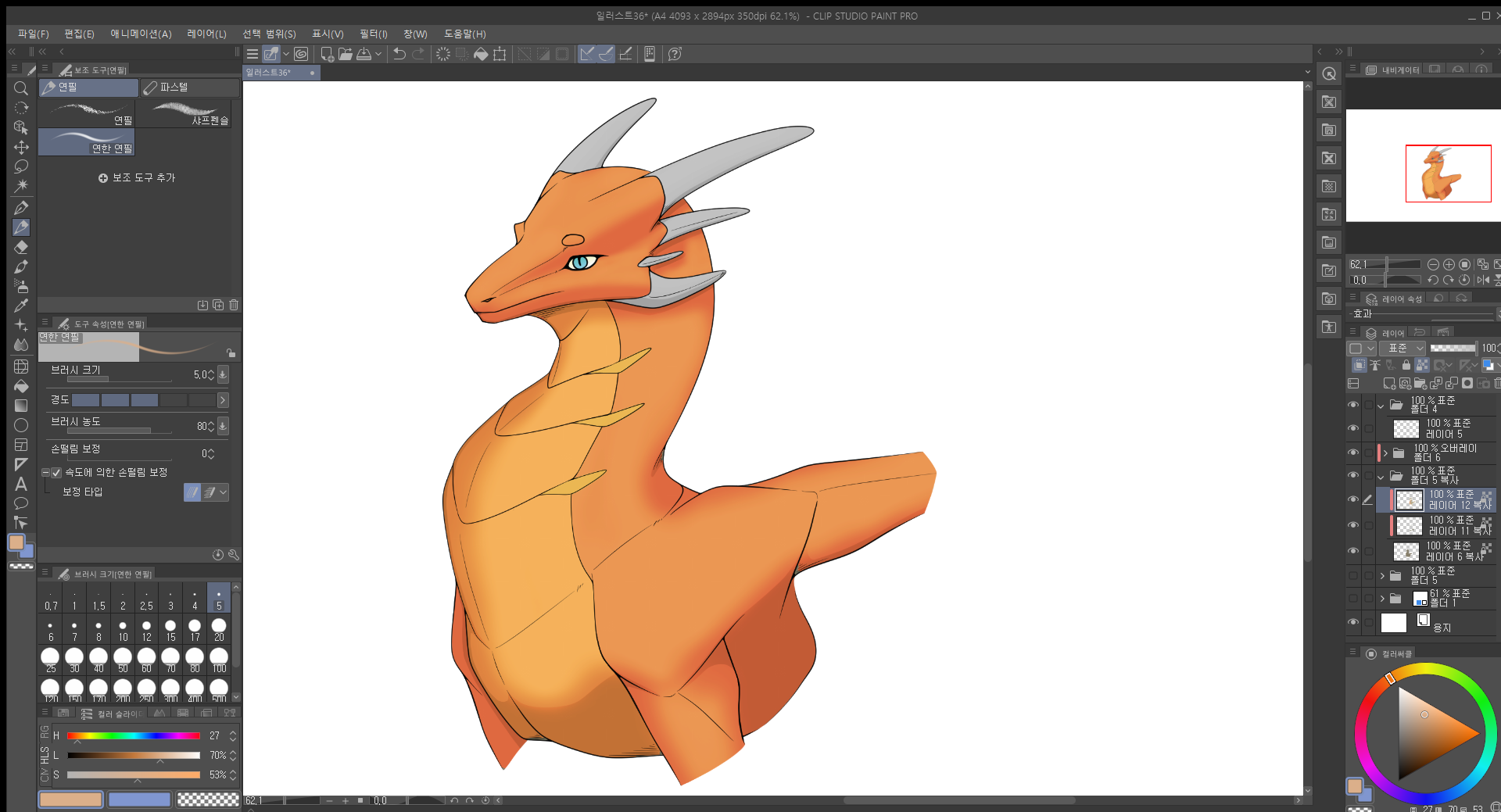Select the Auto select magic wand tool
The width and height of the screenshot is (1501, 812).
pos(21,186)
